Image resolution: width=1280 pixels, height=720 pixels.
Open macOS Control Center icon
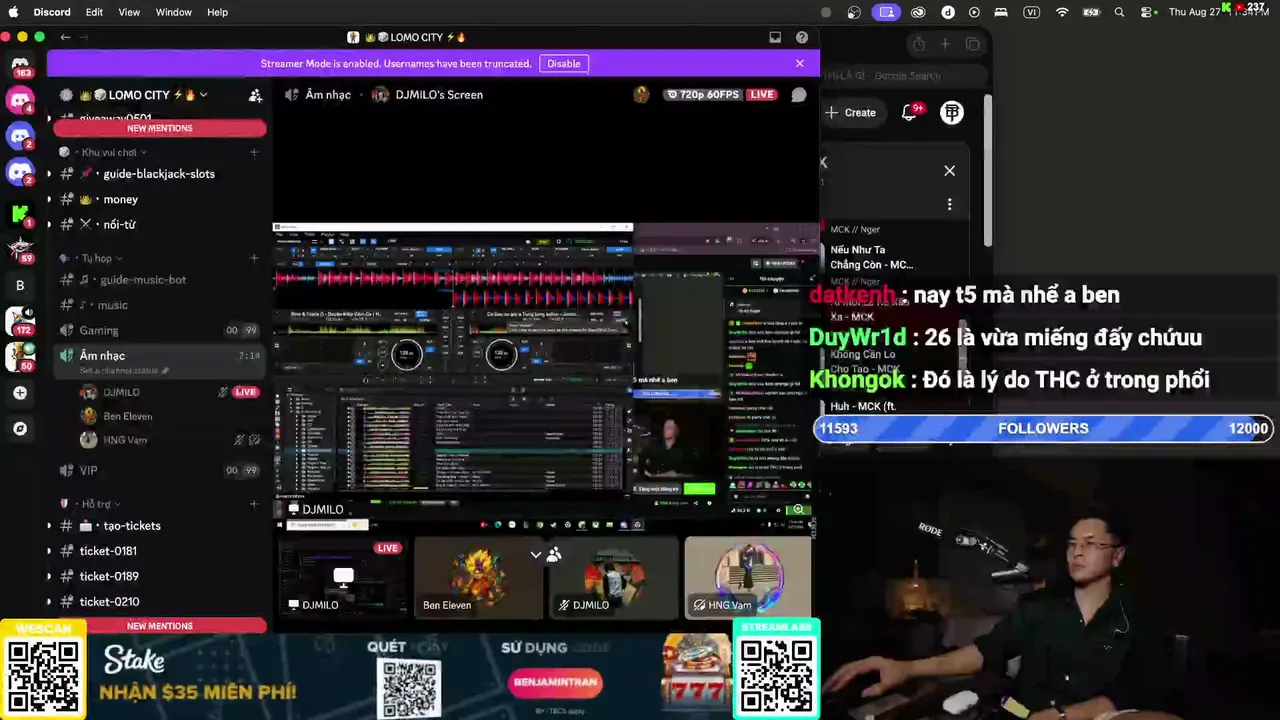1148,12
